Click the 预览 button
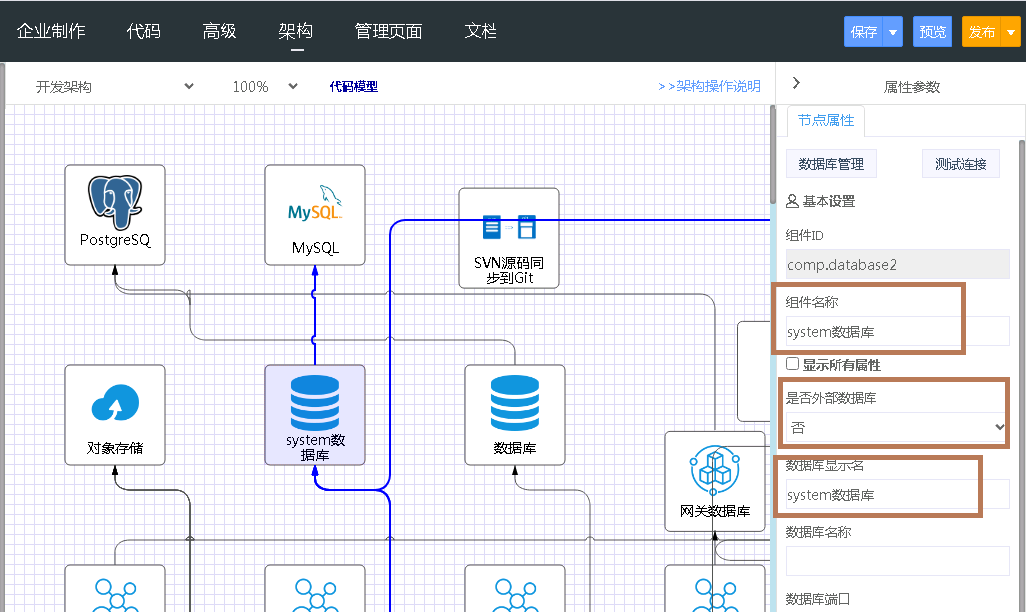Image resolution: width=1033 pixels, height=612 pixels. point(932,32)
